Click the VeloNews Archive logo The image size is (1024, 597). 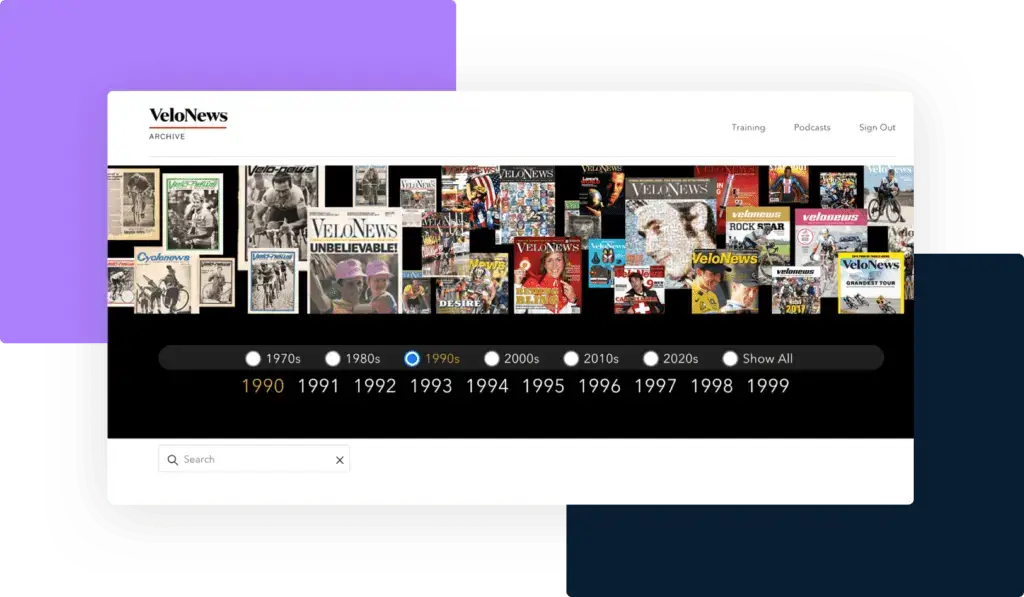188,123
